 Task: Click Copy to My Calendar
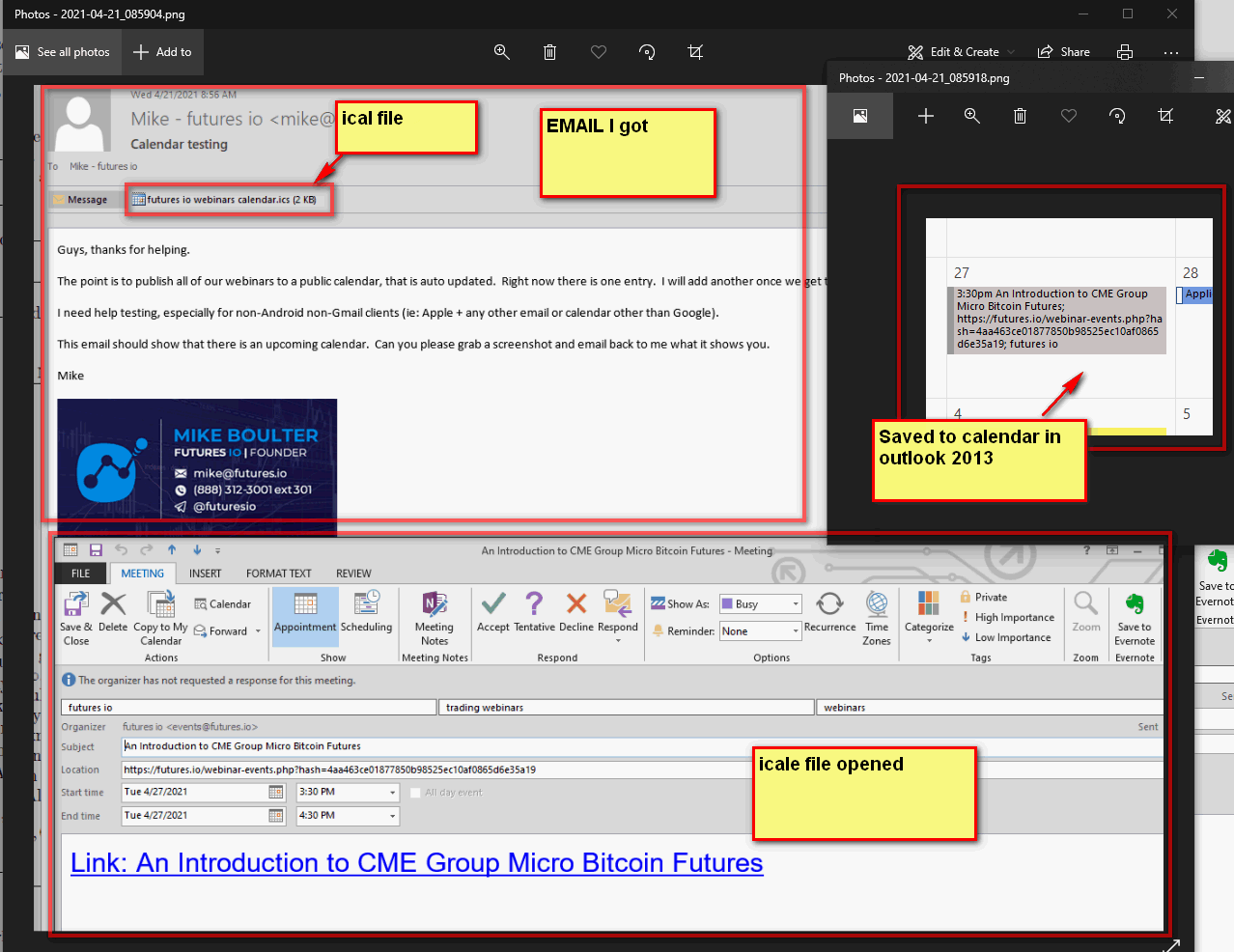coord(160,619)
